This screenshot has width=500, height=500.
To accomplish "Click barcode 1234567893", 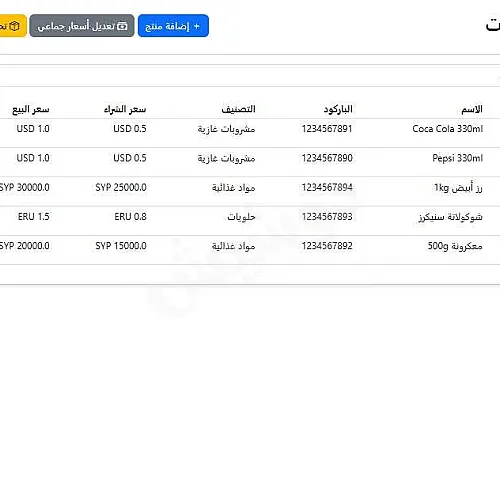I will click(x=327, y=217).
